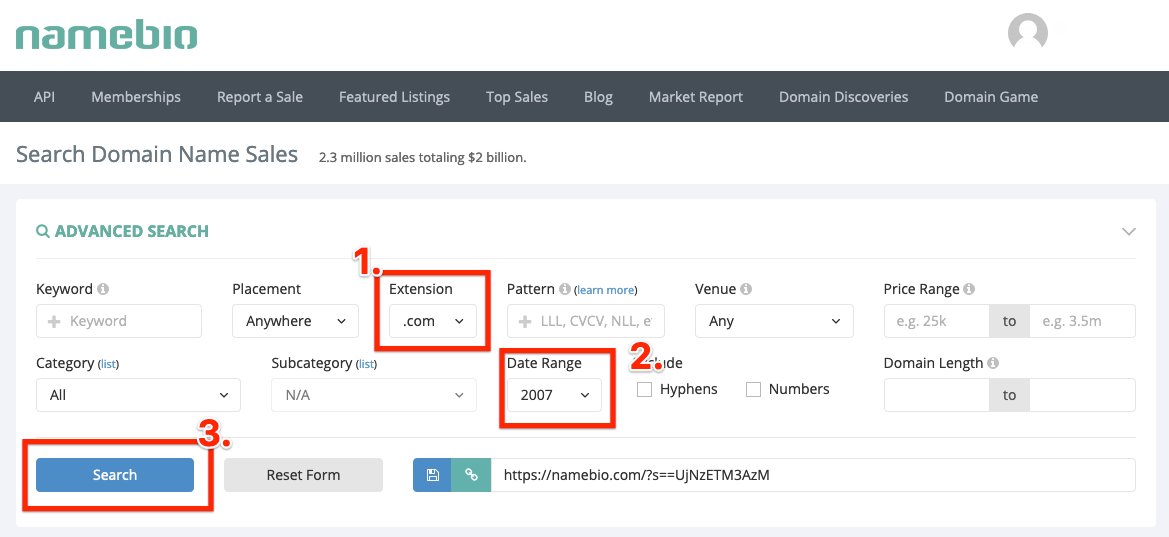Open Domain Discoveries page
Viewport: 1169px width, 537px height.
[843, 97]
